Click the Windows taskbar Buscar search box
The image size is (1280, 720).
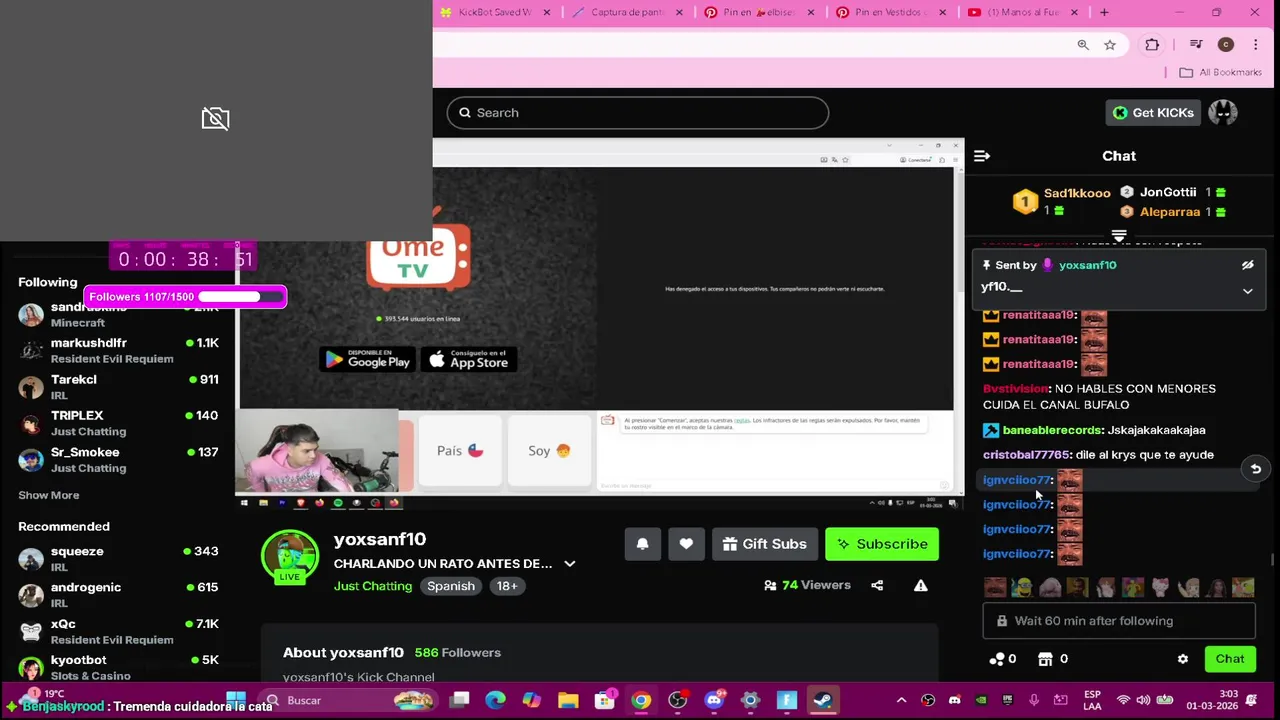point(350,700)
